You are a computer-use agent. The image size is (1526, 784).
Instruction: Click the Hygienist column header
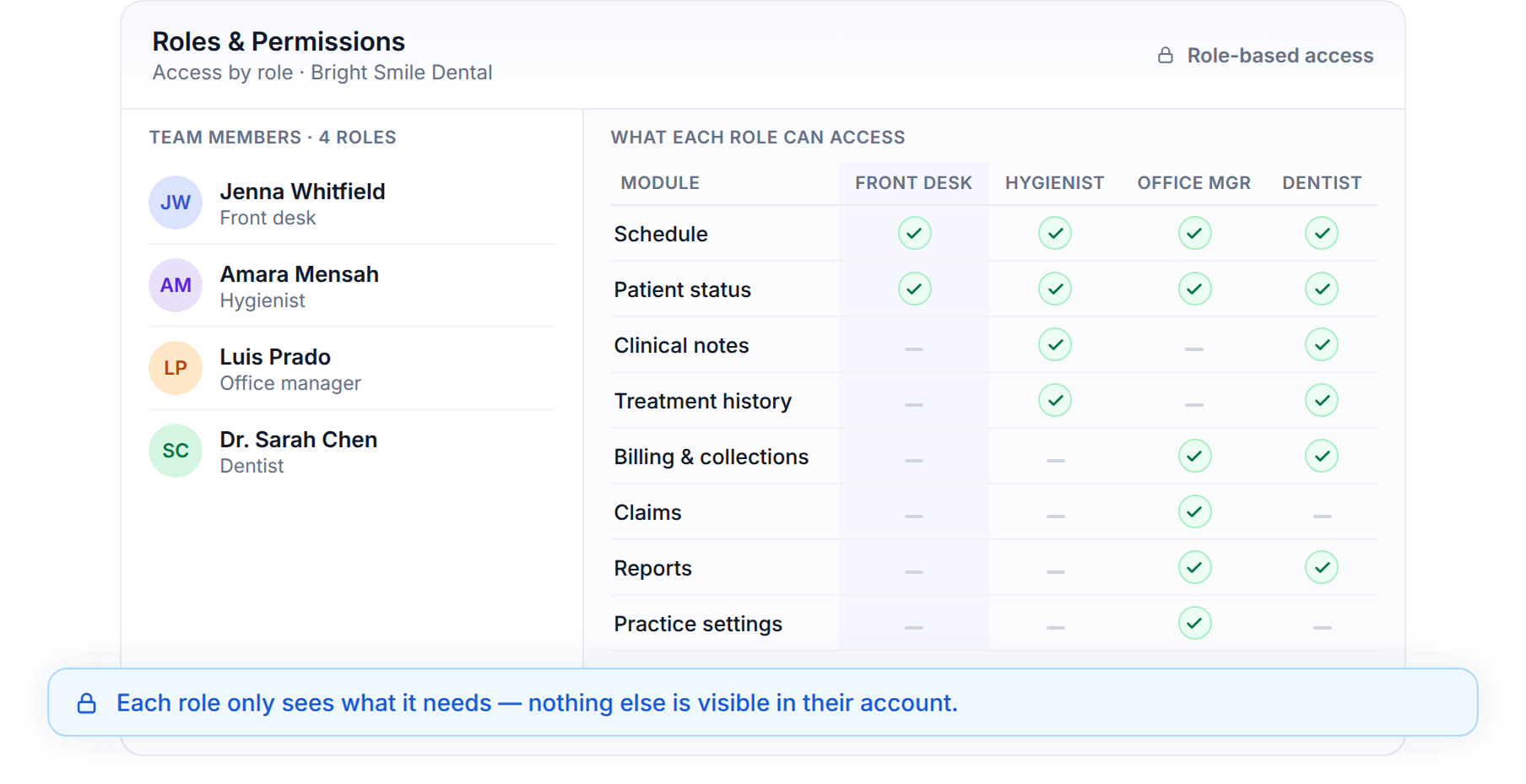1054,183
